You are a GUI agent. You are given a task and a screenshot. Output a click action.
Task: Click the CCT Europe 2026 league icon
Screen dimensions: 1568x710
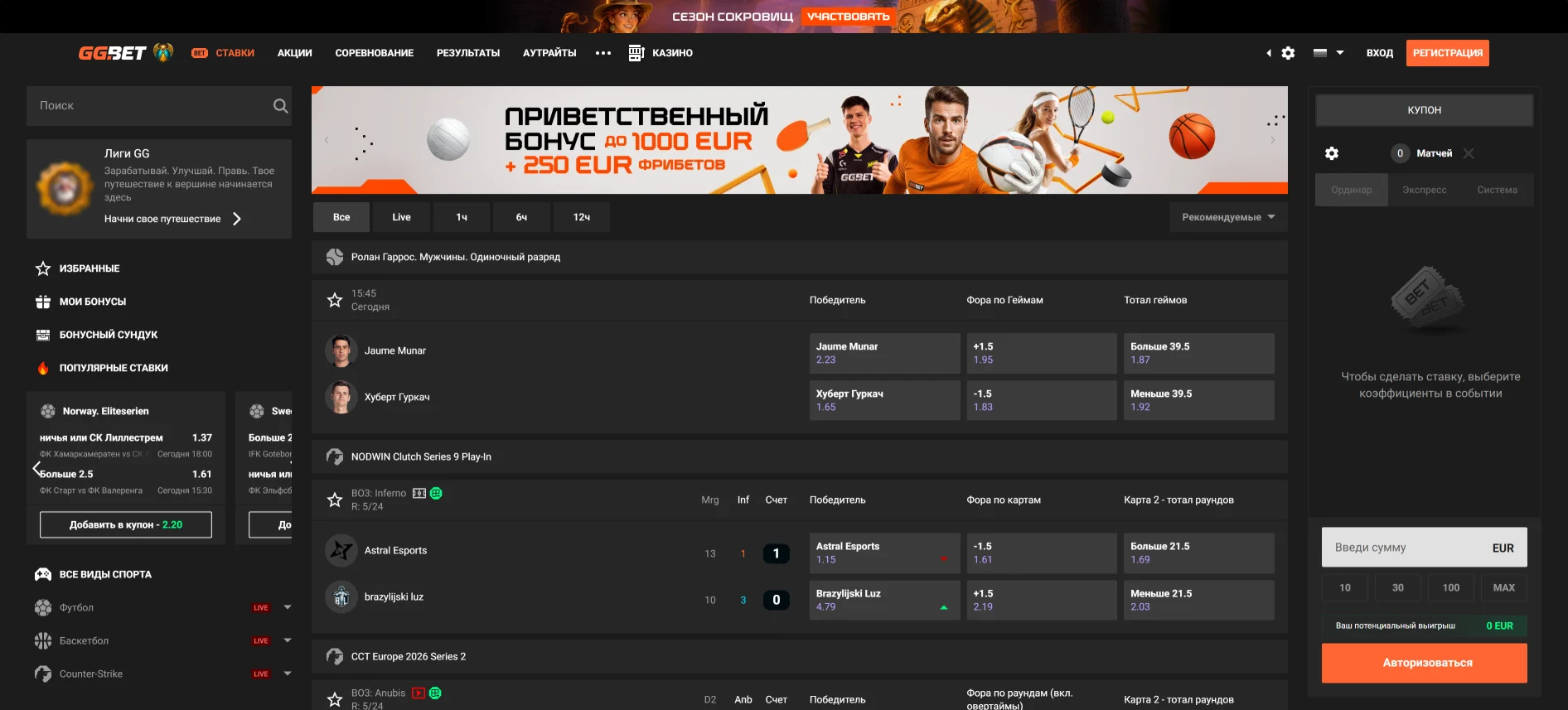[335, 656]
